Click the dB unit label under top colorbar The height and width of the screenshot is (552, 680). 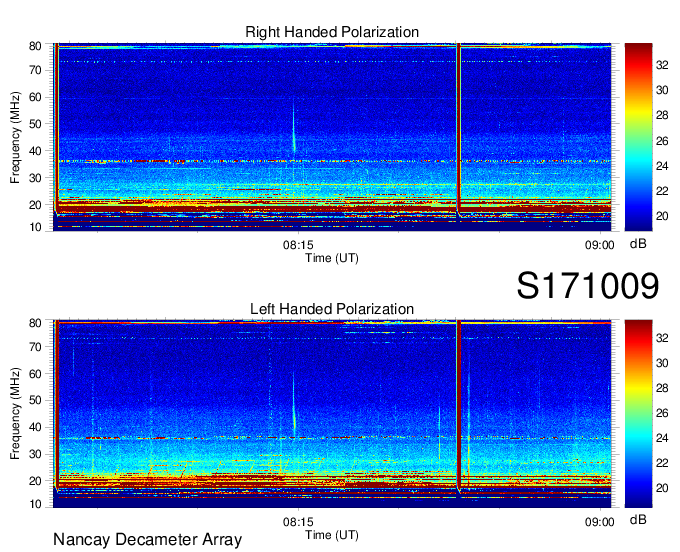point(638,244)
